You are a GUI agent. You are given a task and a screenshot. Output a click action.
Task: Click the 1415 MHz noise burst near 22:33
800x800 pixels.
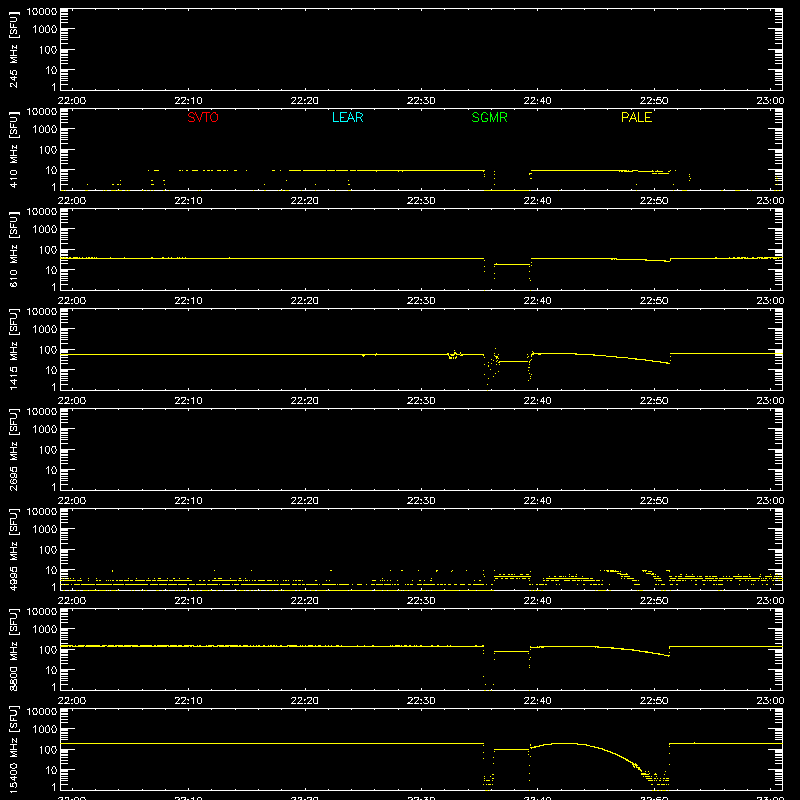[454, 354]
